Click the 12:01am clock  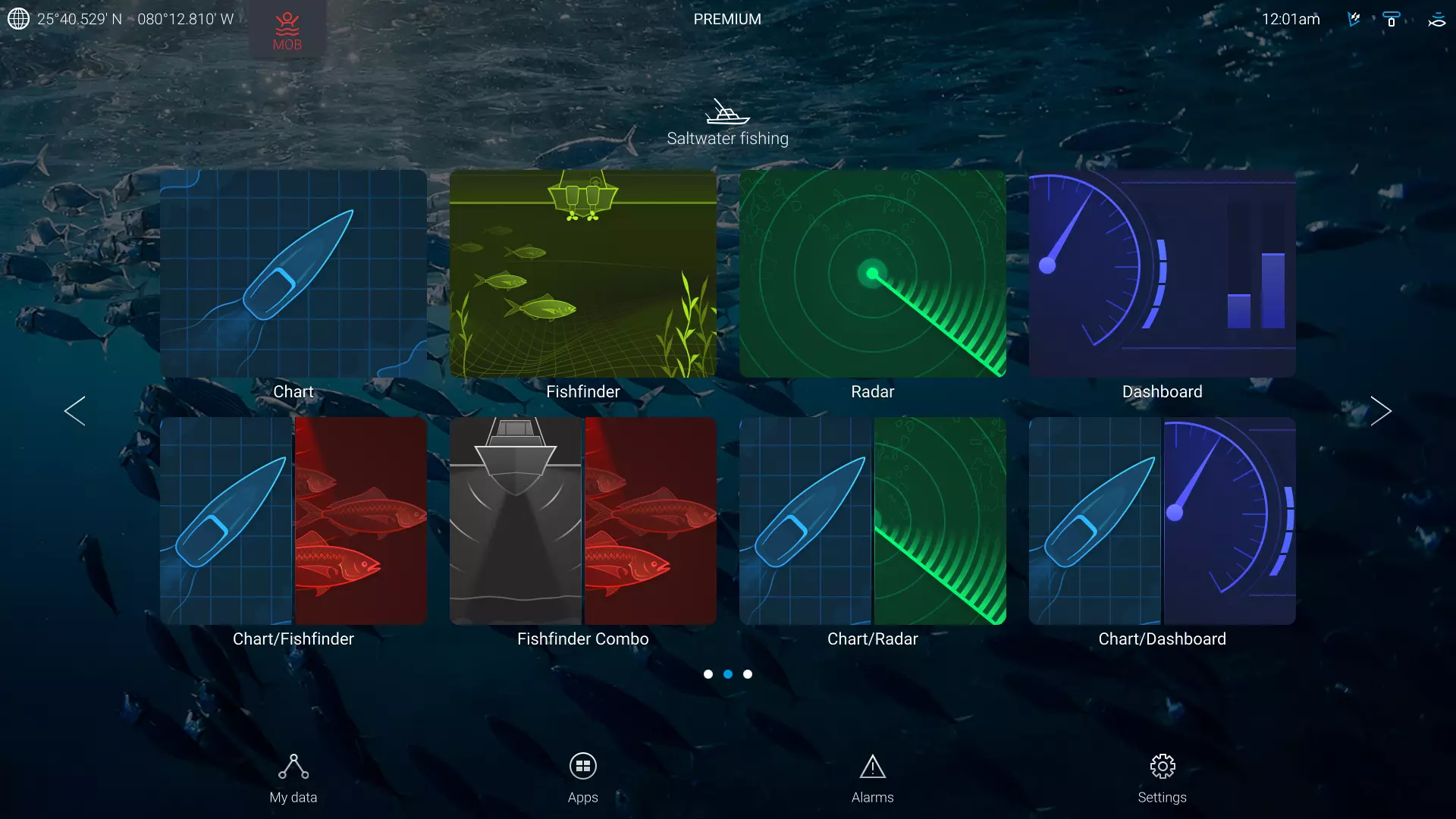click(1291, 19)
